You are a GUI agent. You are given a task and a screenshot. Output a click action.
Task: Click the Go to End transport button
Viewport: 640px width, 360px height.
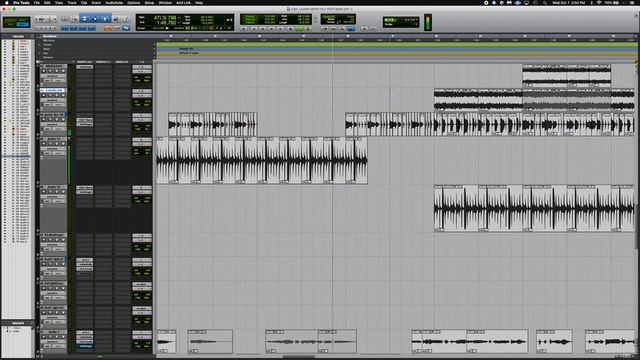tap(280, 29)
